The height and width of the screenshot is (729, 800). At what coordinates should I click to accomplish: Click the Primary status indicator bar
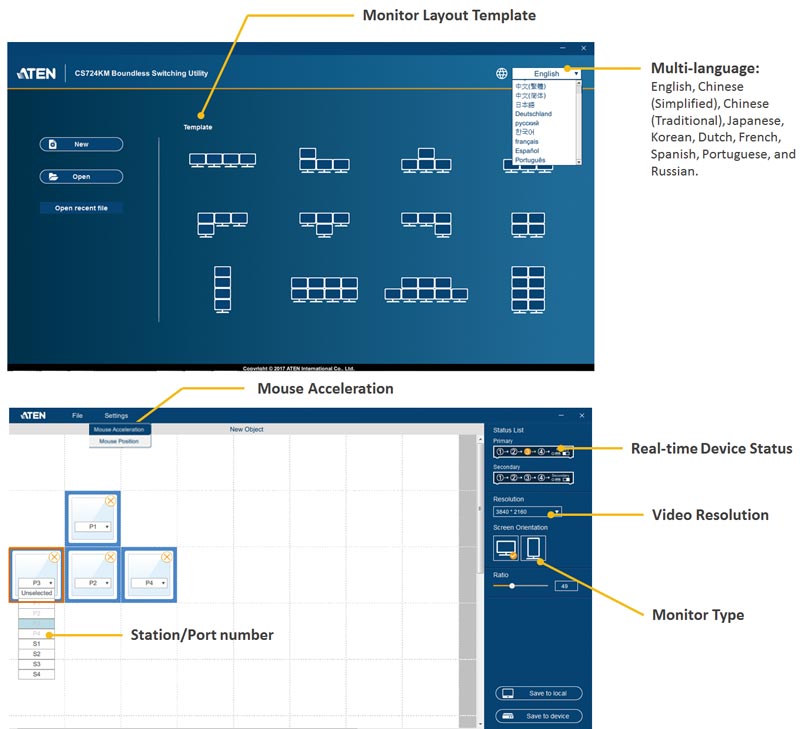pyautogui.click(x=533, y=452)
